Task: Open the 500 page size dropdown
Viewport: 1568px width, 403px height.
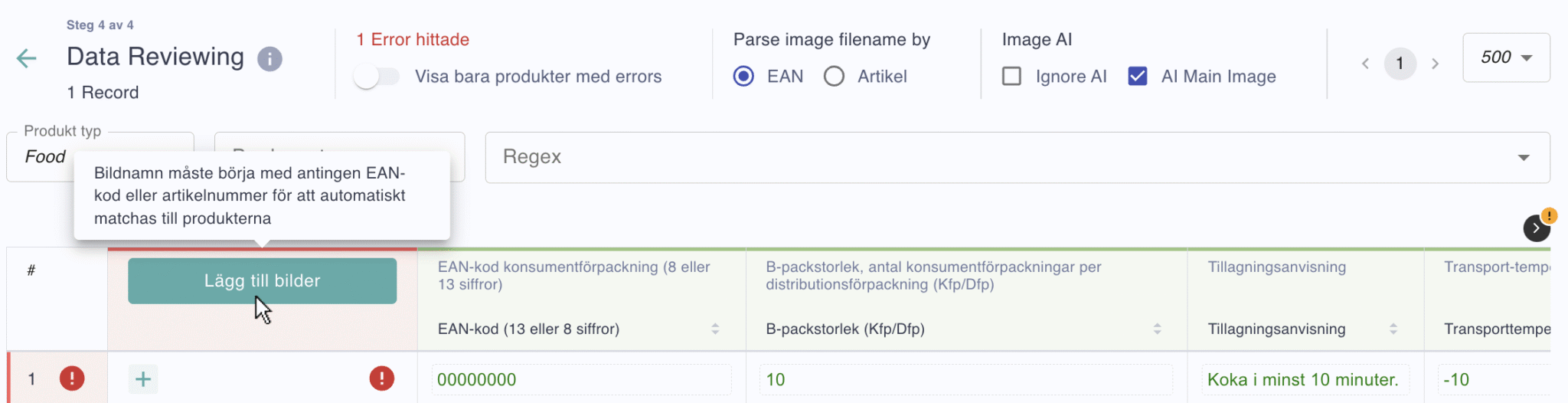Action: (x=1506, y=57)
